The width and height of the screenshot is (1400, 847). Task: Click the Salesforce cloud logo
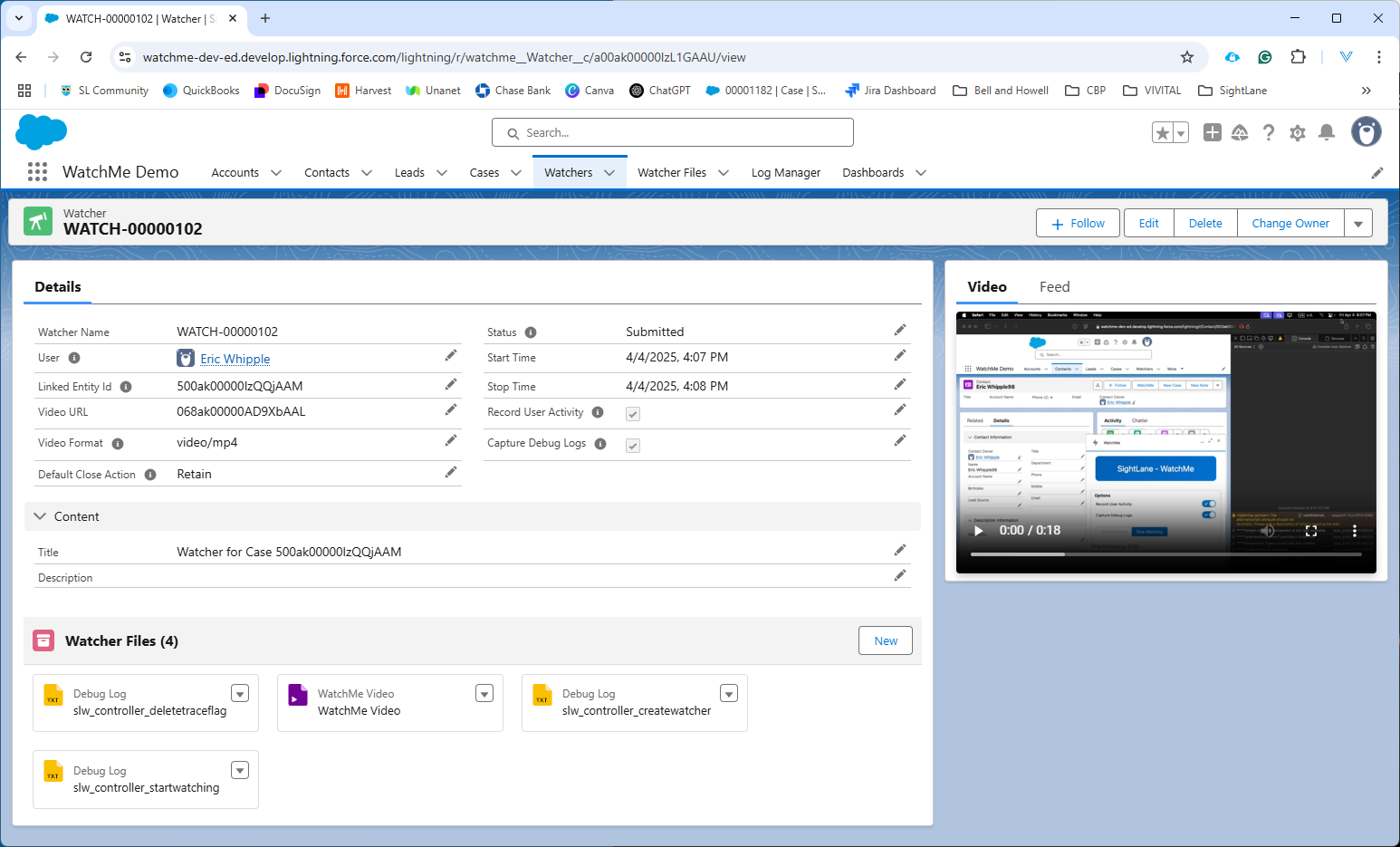point(42,132)
